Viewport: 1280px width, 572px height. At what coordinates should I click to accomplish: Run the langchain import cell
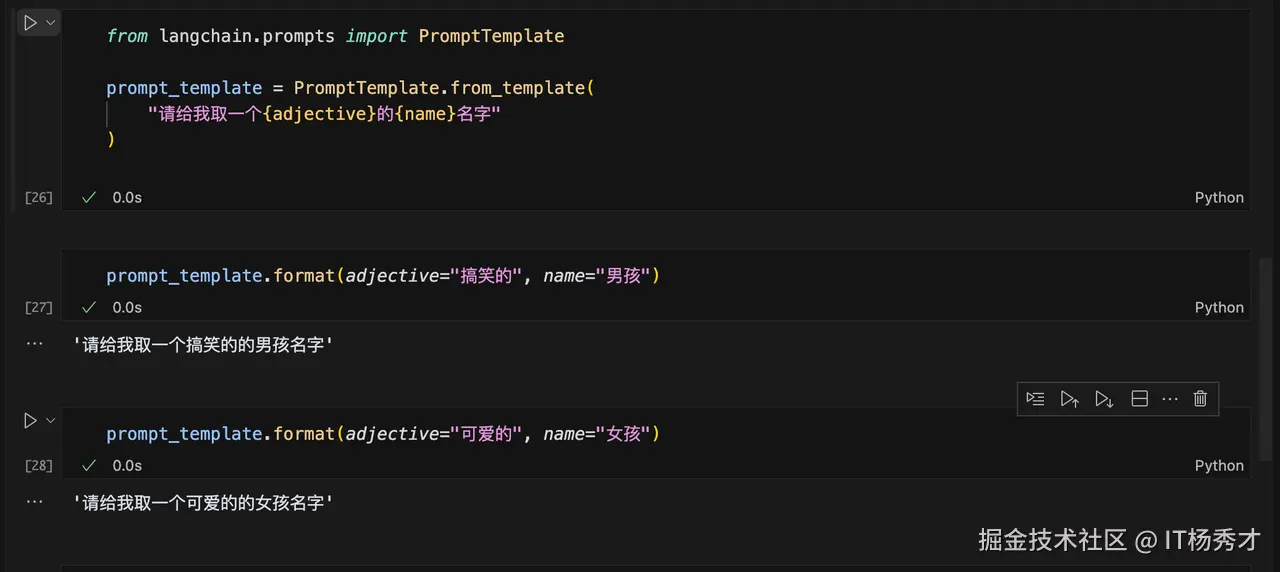pos(30,23)
